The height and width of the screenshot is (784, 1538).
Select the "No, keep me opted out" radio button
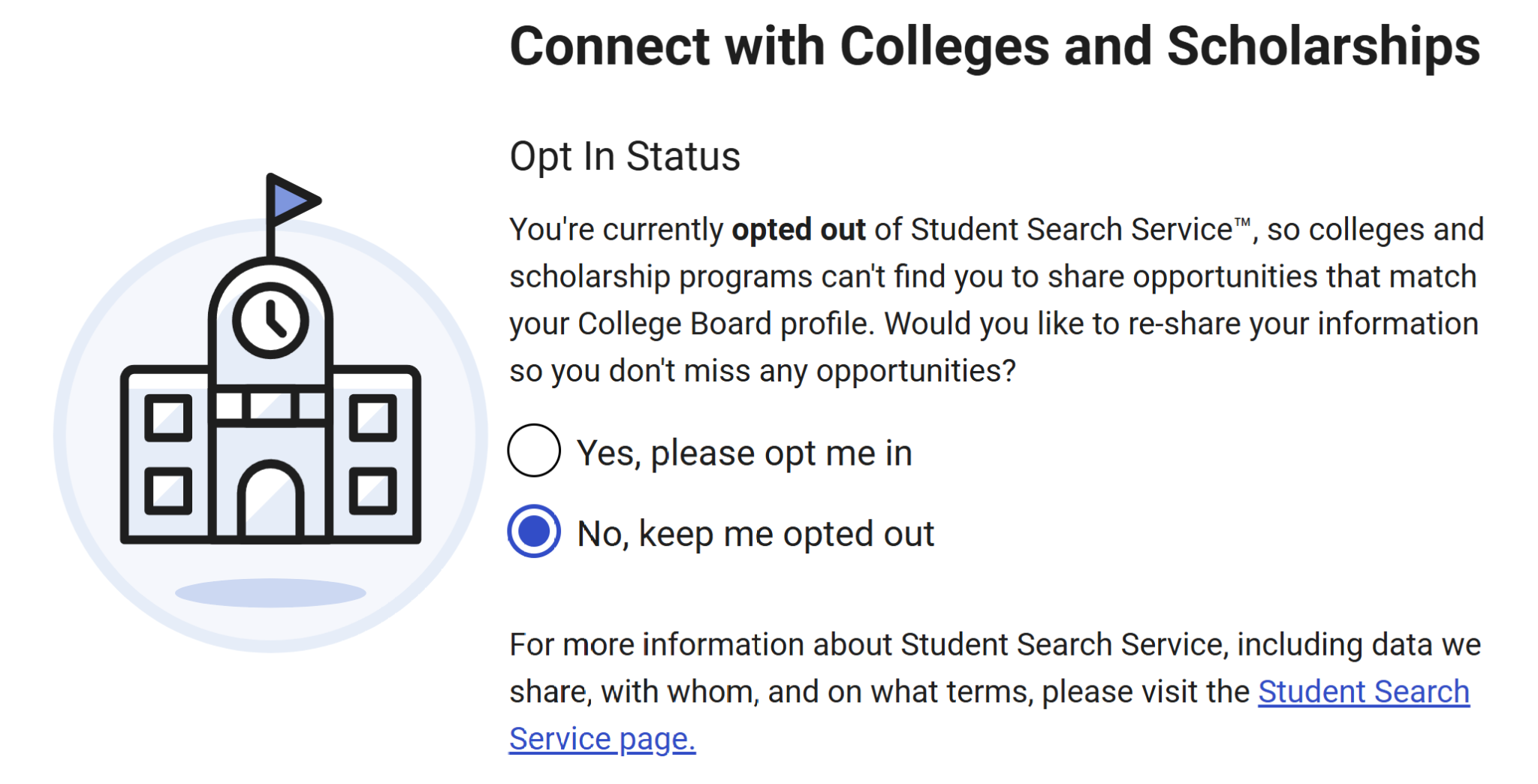pos(534,532)
